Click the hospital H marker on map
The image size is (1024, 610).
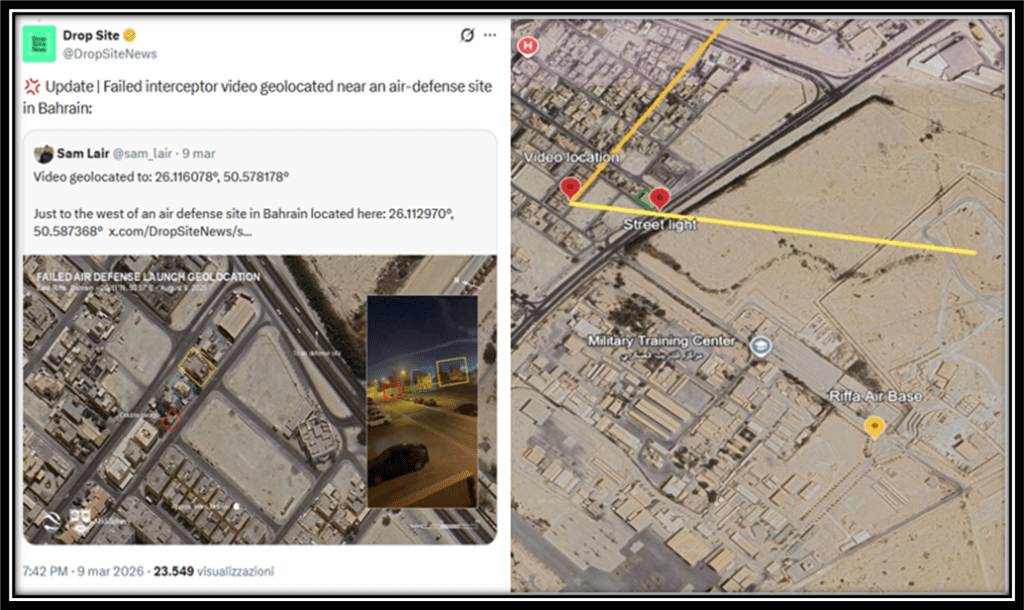[527, 45]
